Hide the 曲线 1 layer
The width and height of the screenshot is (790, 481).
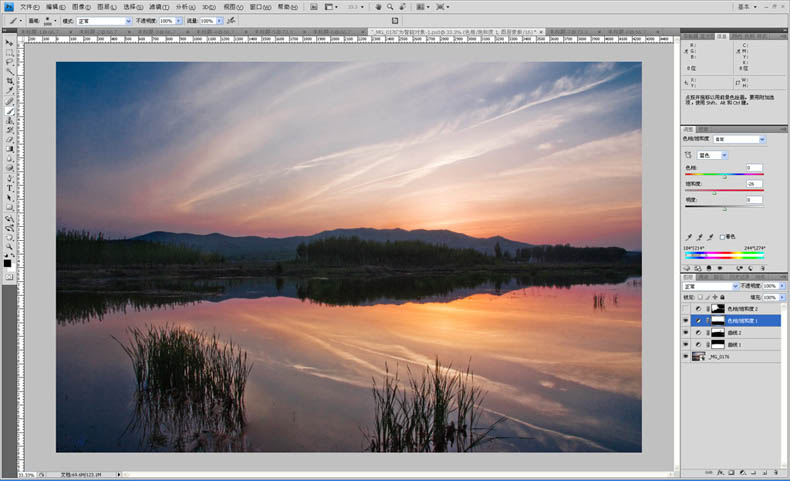coord(686,345)
